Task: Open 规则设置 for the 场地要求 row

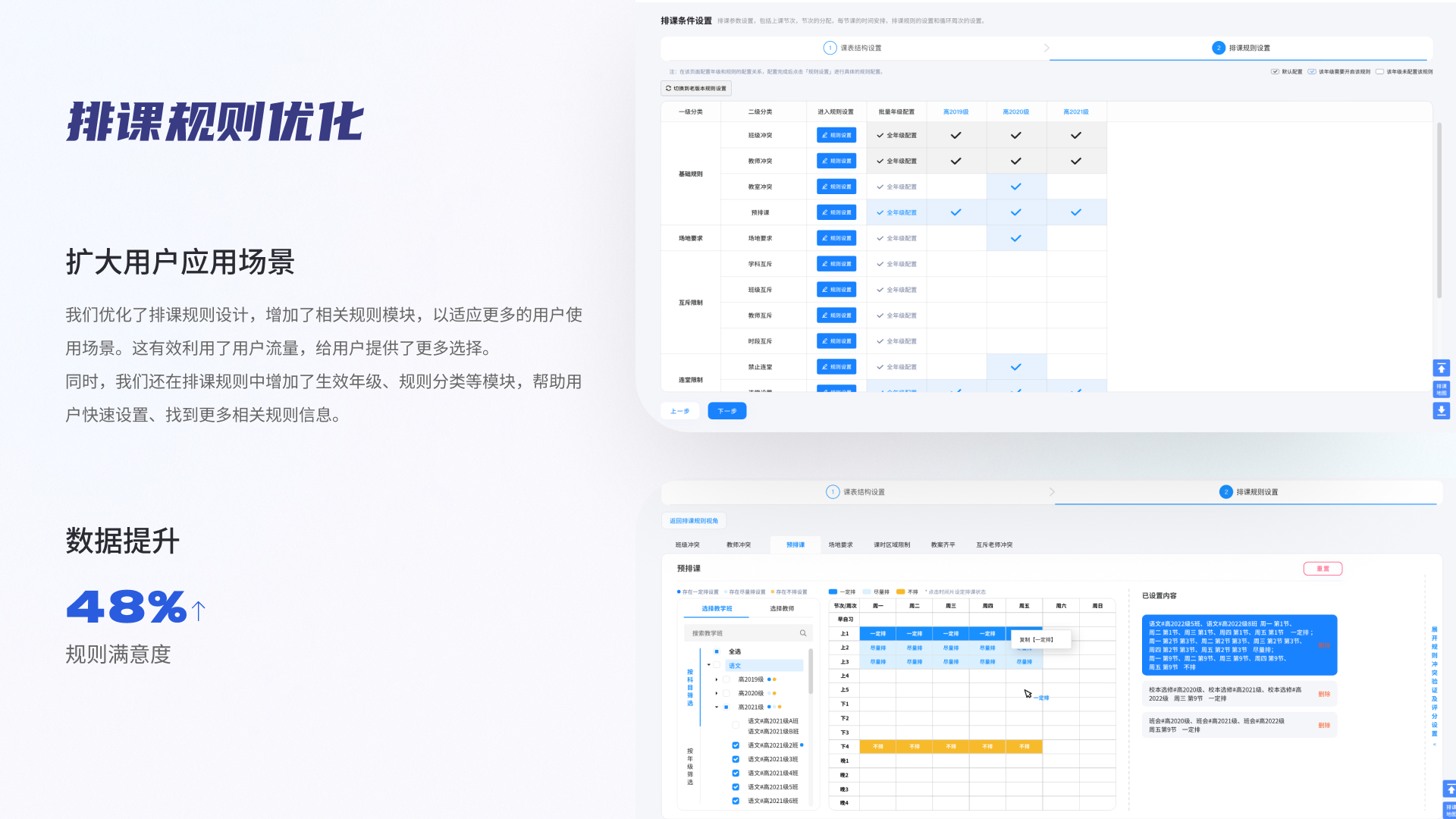Action: [x=836, y=238]
